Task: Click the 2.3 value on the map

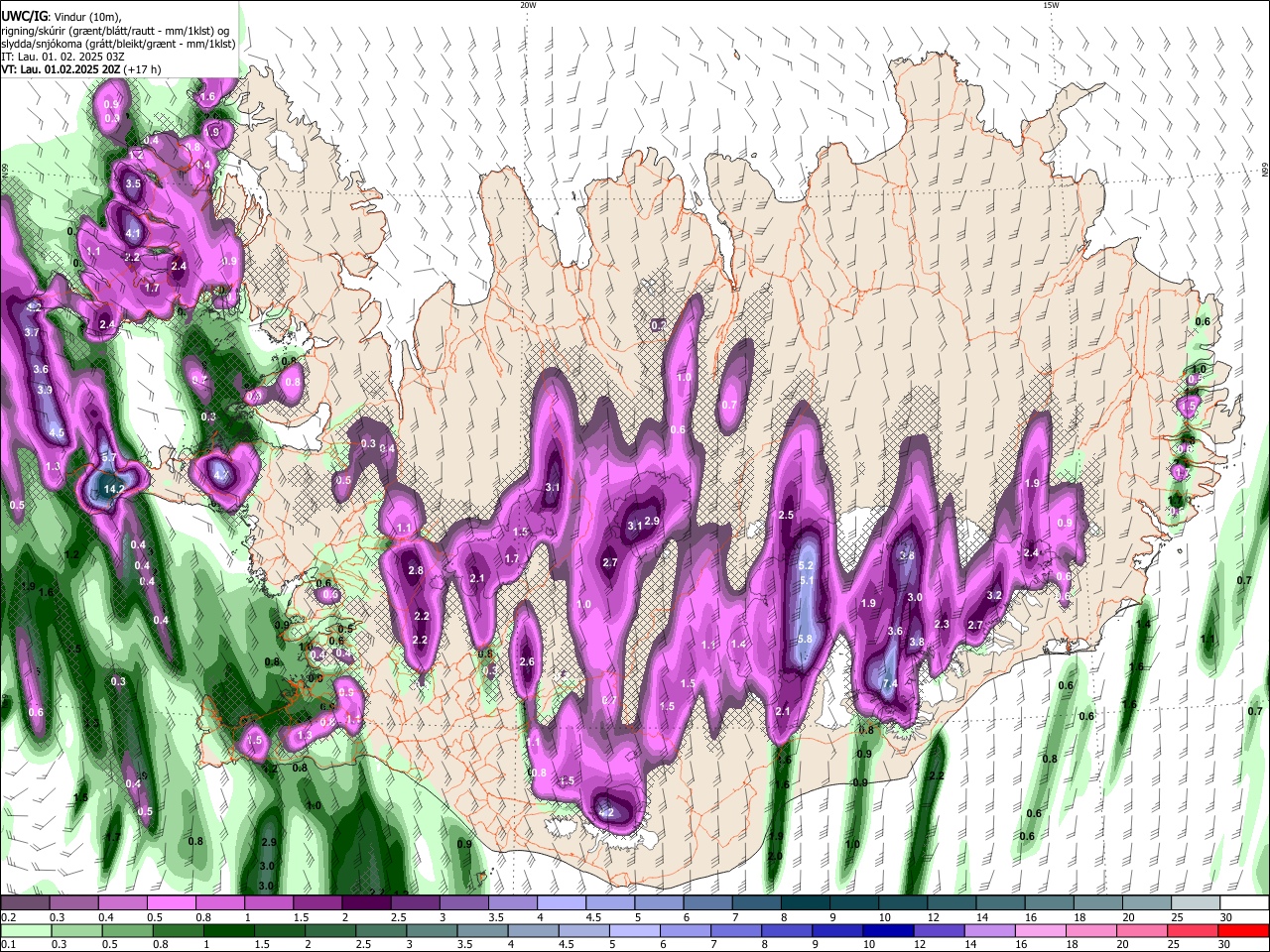Action: pos(943,625)
